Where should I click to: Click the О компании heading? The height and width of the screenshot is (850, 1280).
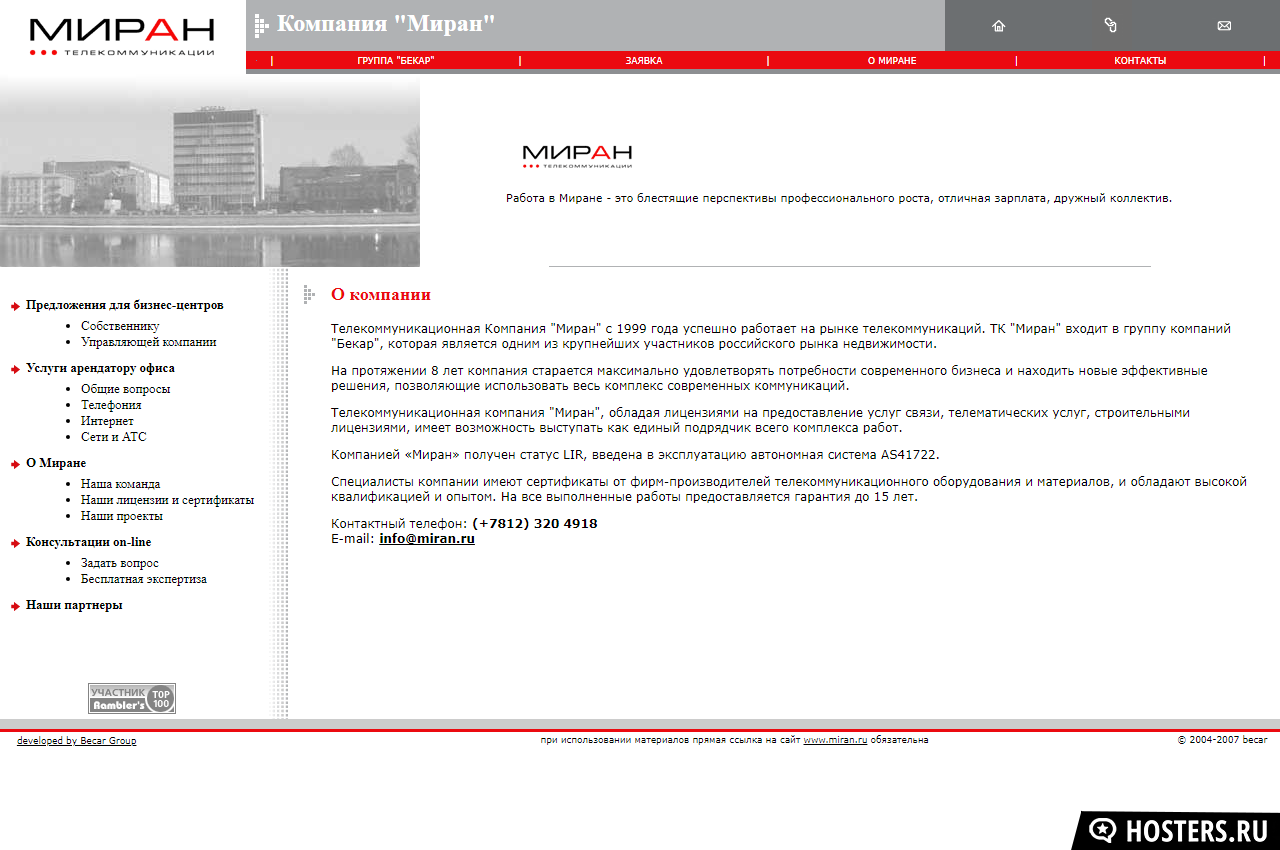(381, 295)
